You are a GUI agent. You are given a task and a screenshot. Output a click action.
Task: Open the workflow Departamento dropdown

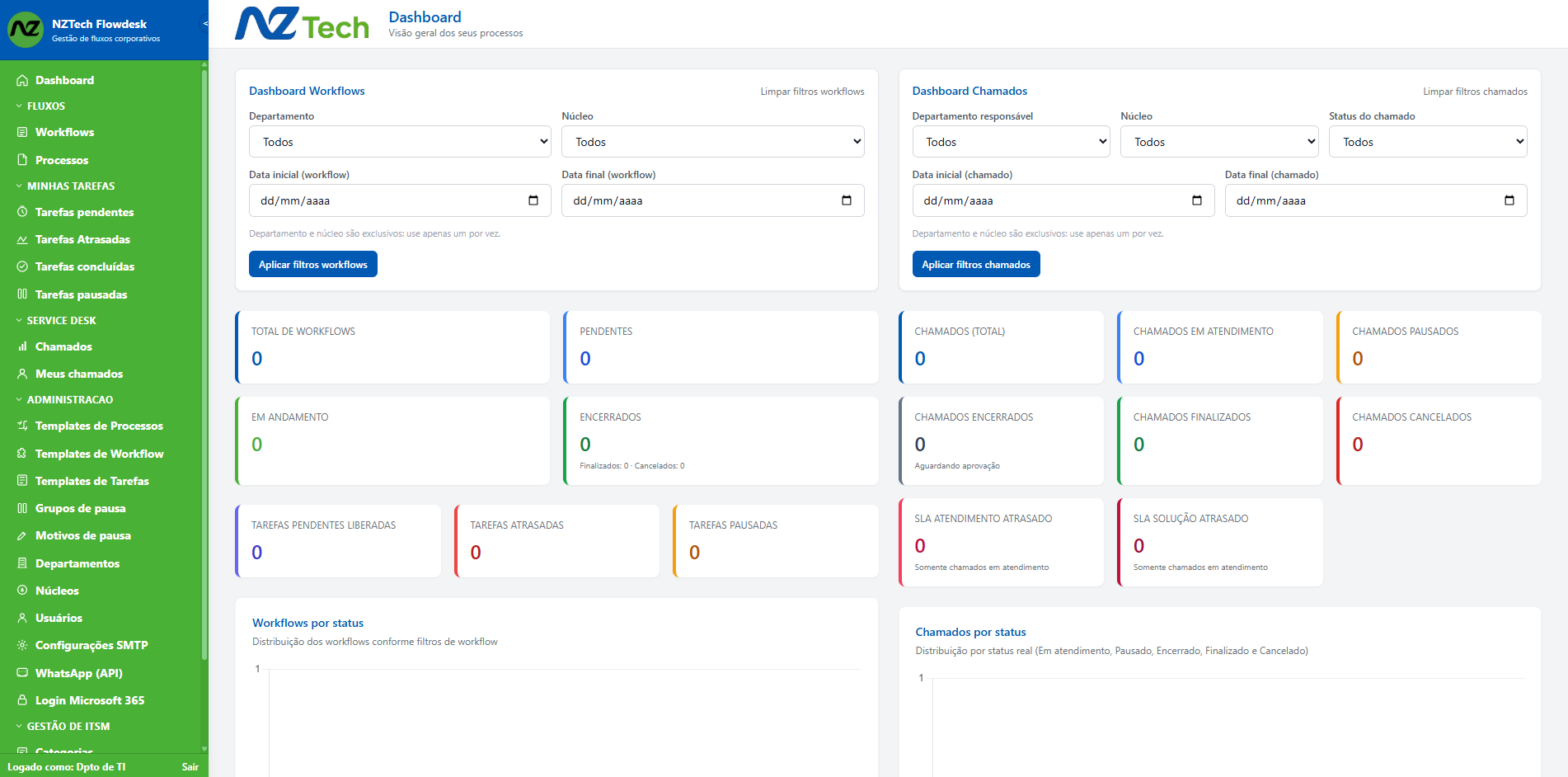pyautogui.click(x=400, y=142)
